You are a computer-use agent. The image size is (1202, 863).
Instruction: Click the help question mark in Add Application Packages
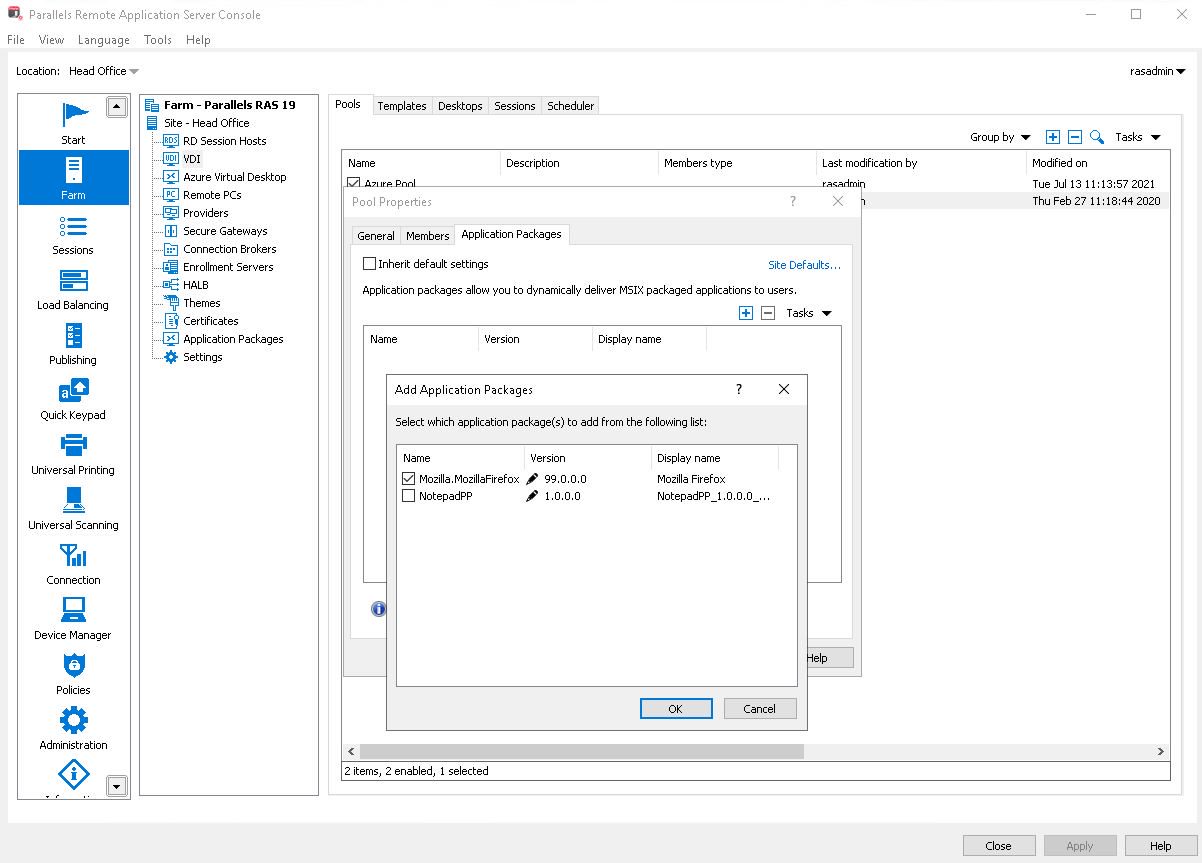tap(739, 389)
